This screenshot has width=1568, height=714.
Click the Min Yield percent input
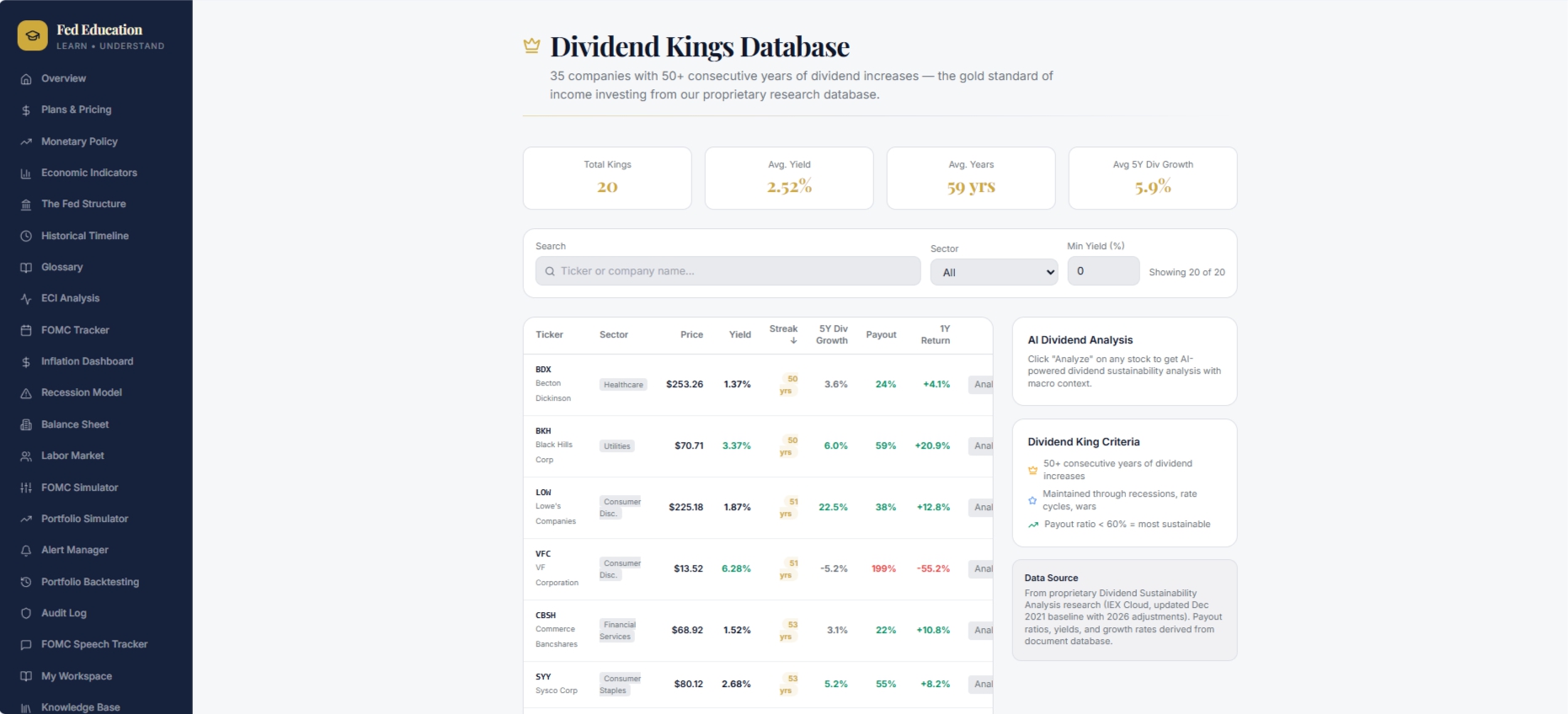[x=1103, y=271]
